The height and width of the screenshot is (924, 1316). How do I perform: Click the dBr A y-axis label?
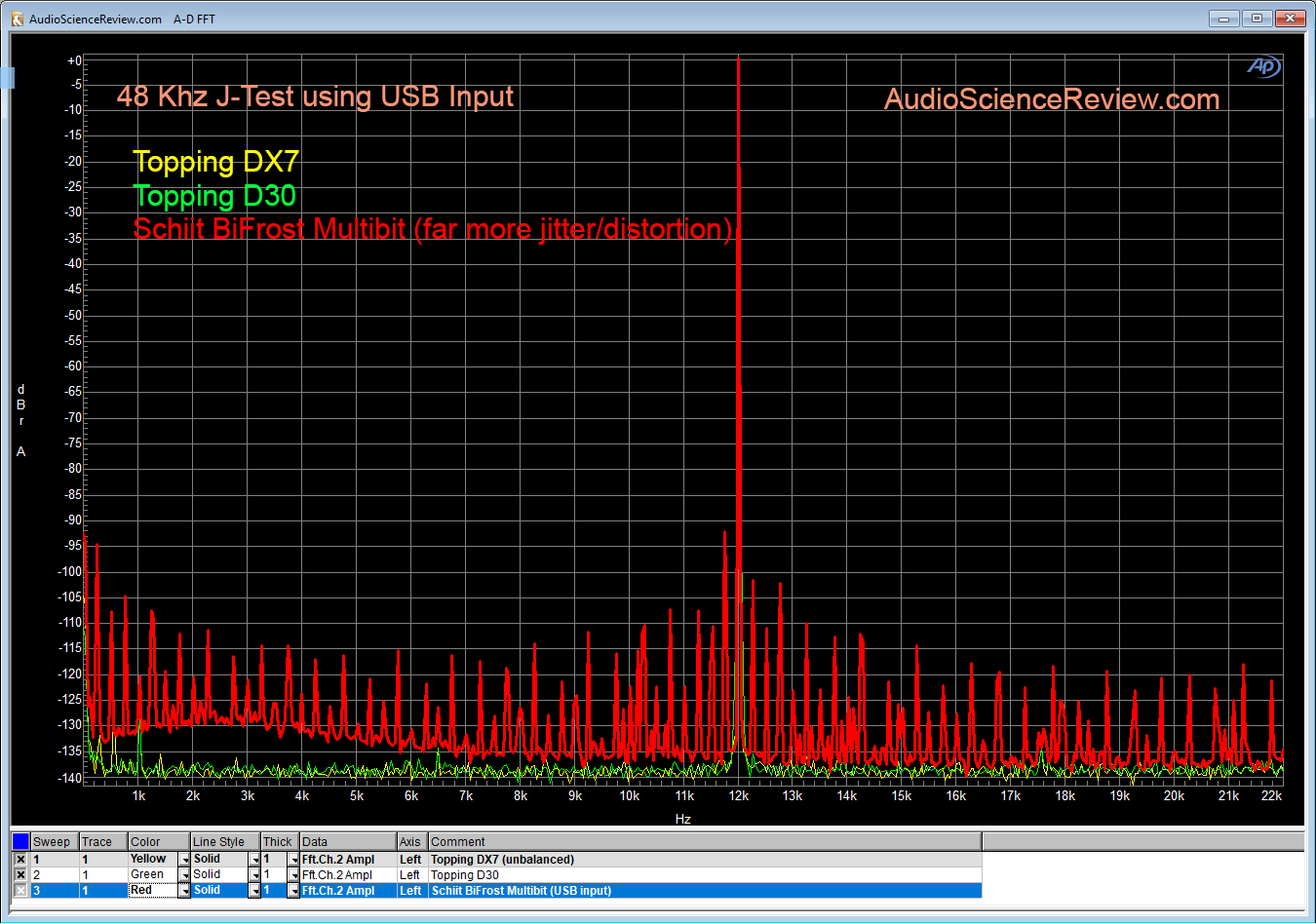click(20, 420)
